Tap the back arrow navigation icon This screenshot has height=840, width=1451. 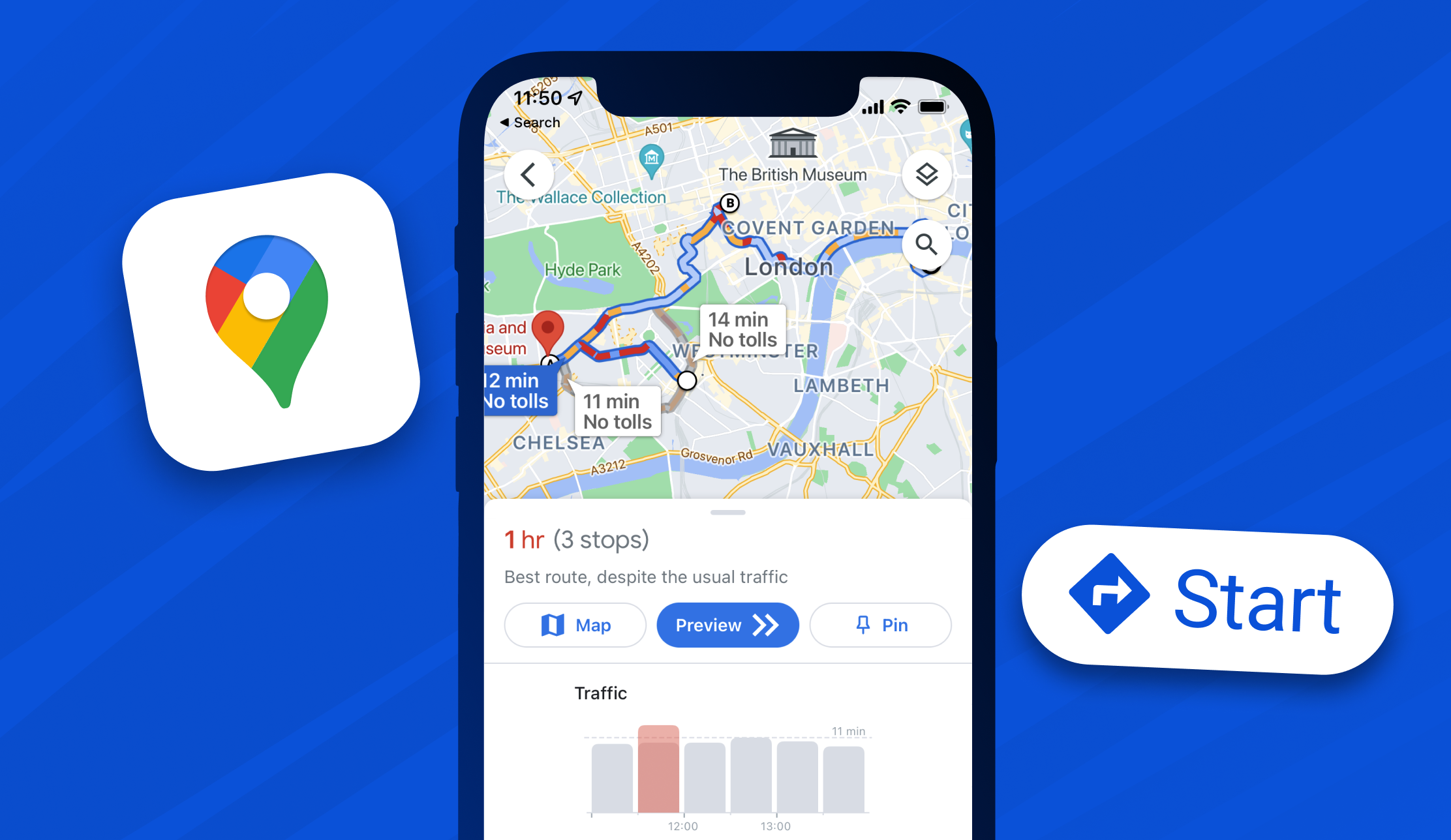[x=528, y=172]
